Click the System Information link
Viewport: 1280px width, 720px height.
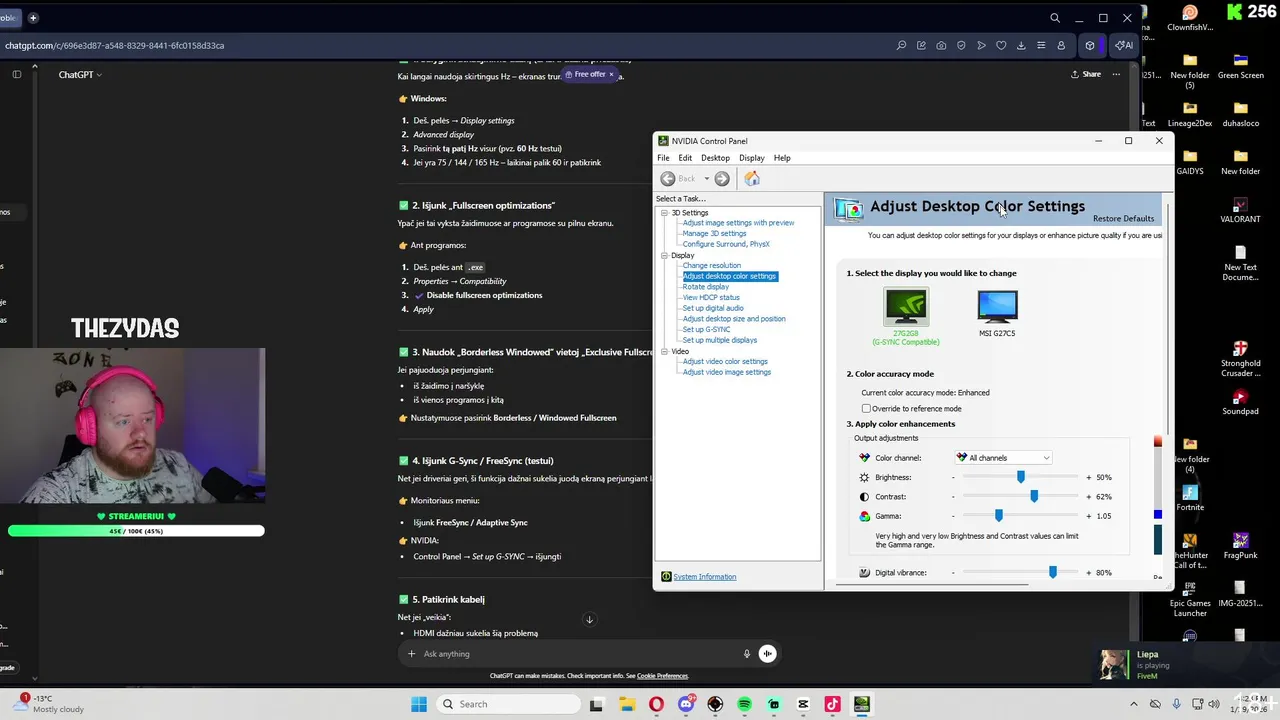(x=704, y=577)
